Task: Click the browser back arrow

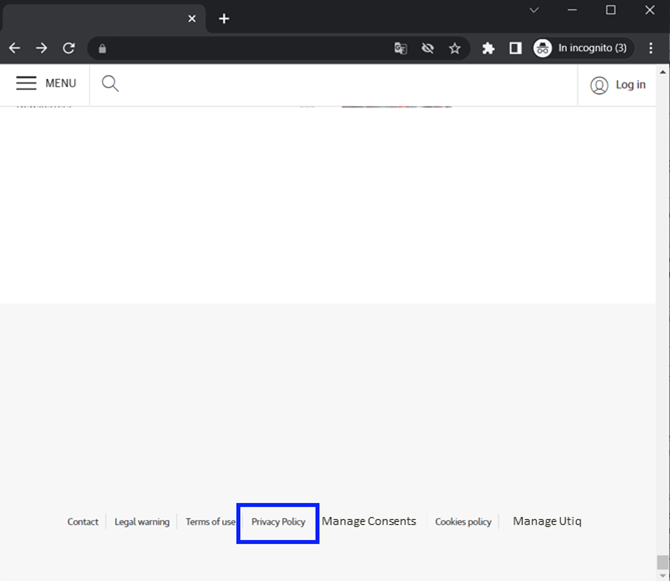Action: tap(14, 48)
